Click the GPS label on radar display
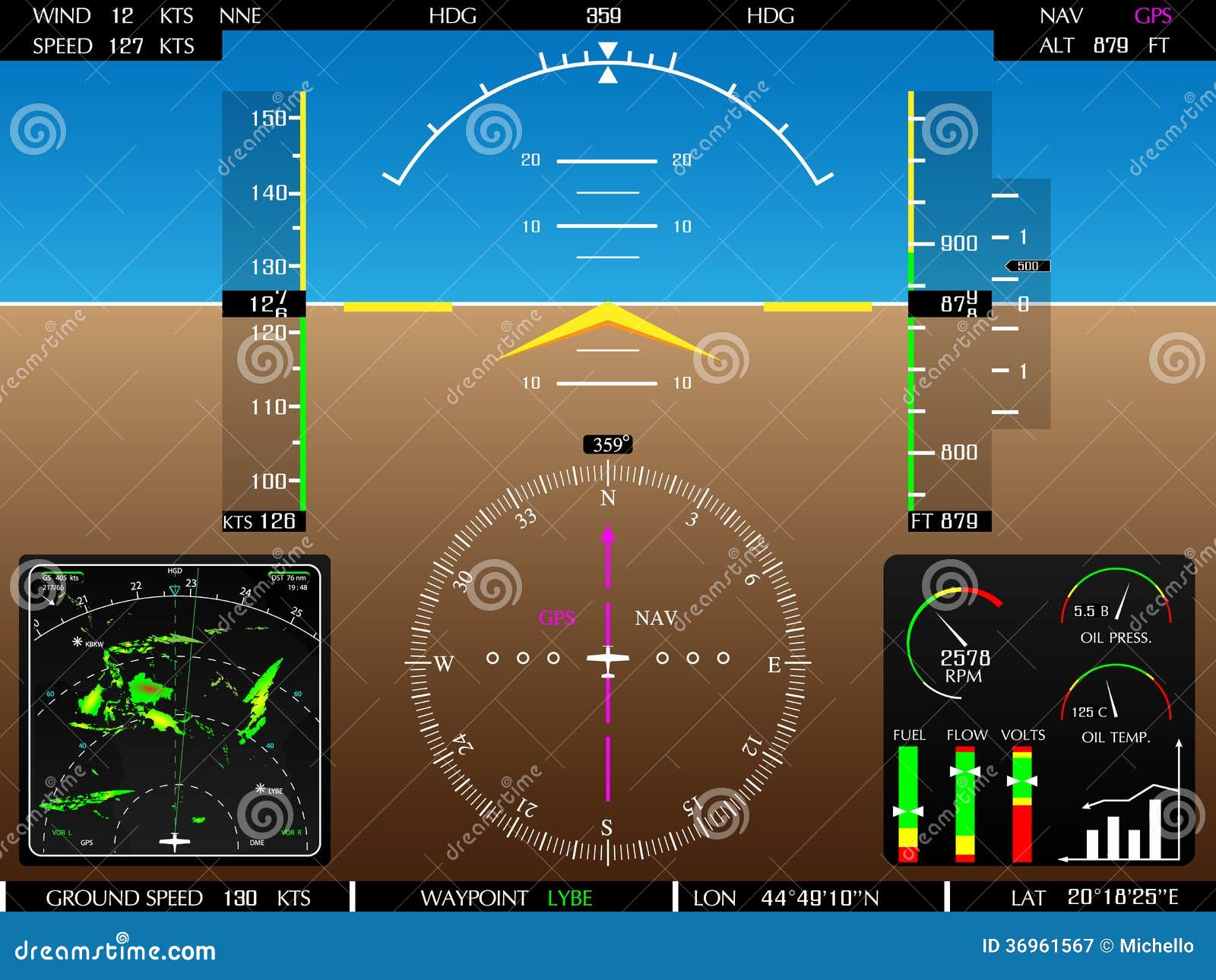Image resolution: width=1216 pixels, height=980 pixels. 87,842
